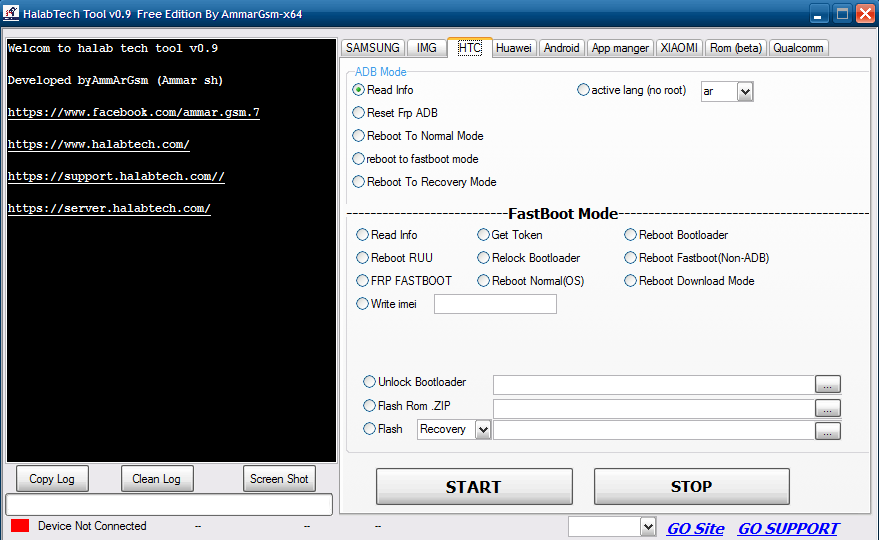The height and width of the screenshot is (540, 879).
Task: Select Reset Frp ADB option
Action: tap(359, 113)
